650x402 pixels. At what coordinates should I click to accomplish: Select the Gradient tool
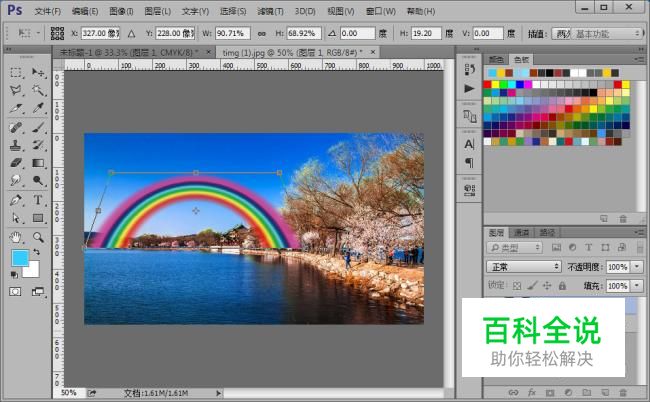coord(39,163)
